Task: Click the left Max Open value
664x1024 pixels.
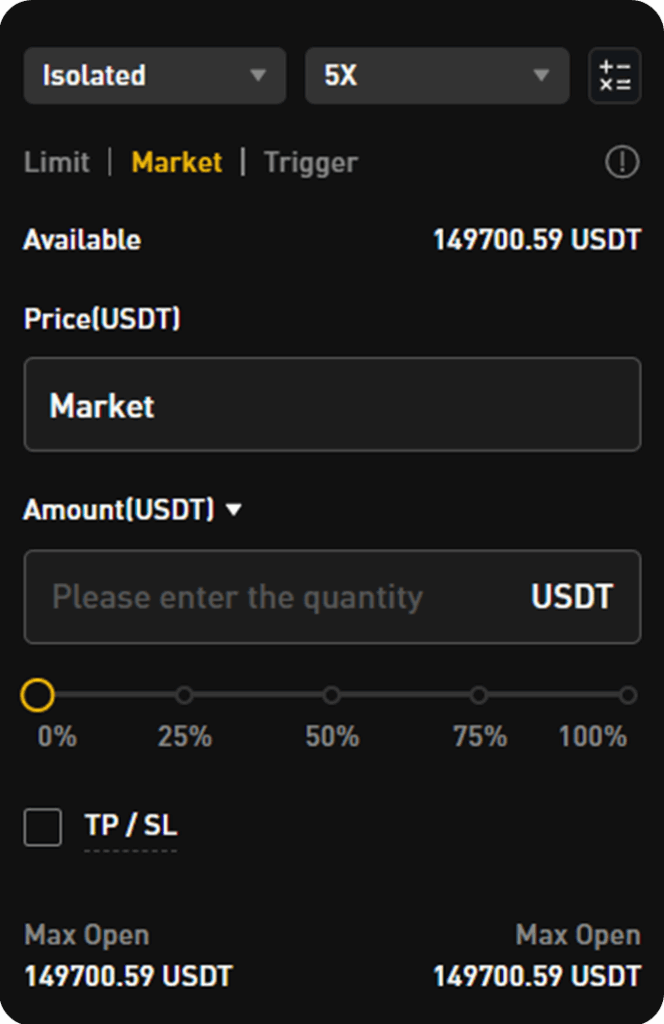Action: tap(128, 975)
